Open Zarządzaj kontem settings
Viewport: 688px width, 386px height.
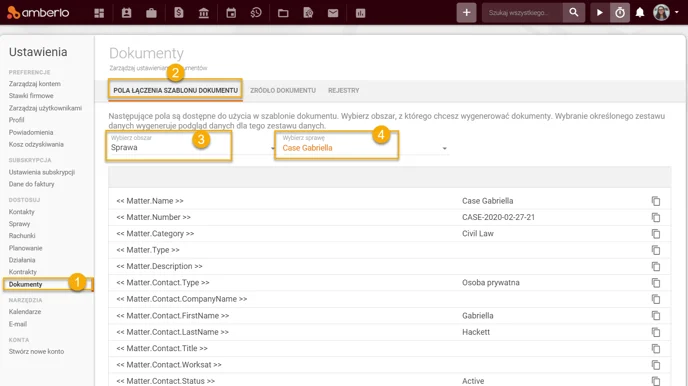35,84
